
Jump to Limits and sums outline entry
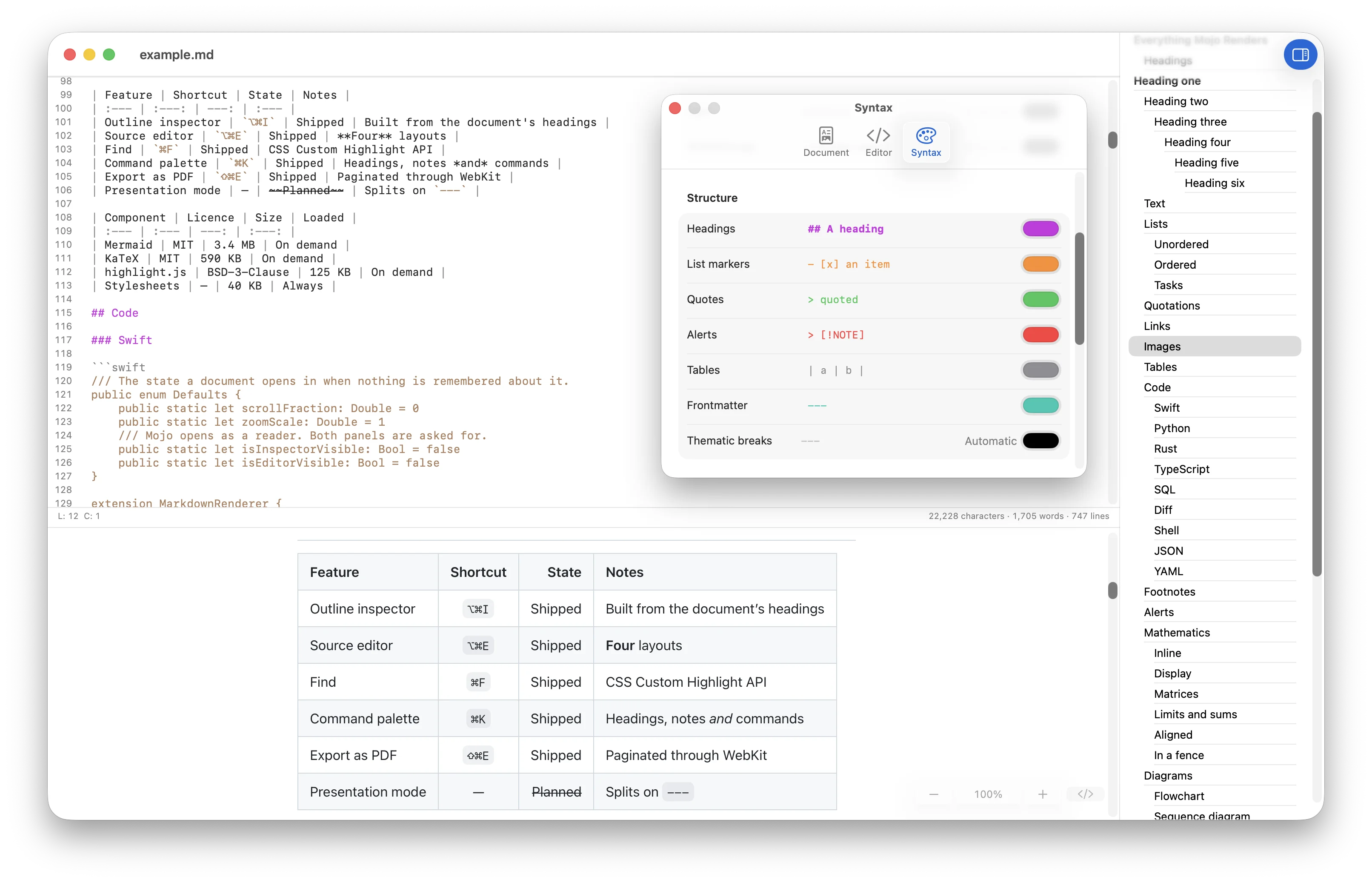click(1195, 714)
